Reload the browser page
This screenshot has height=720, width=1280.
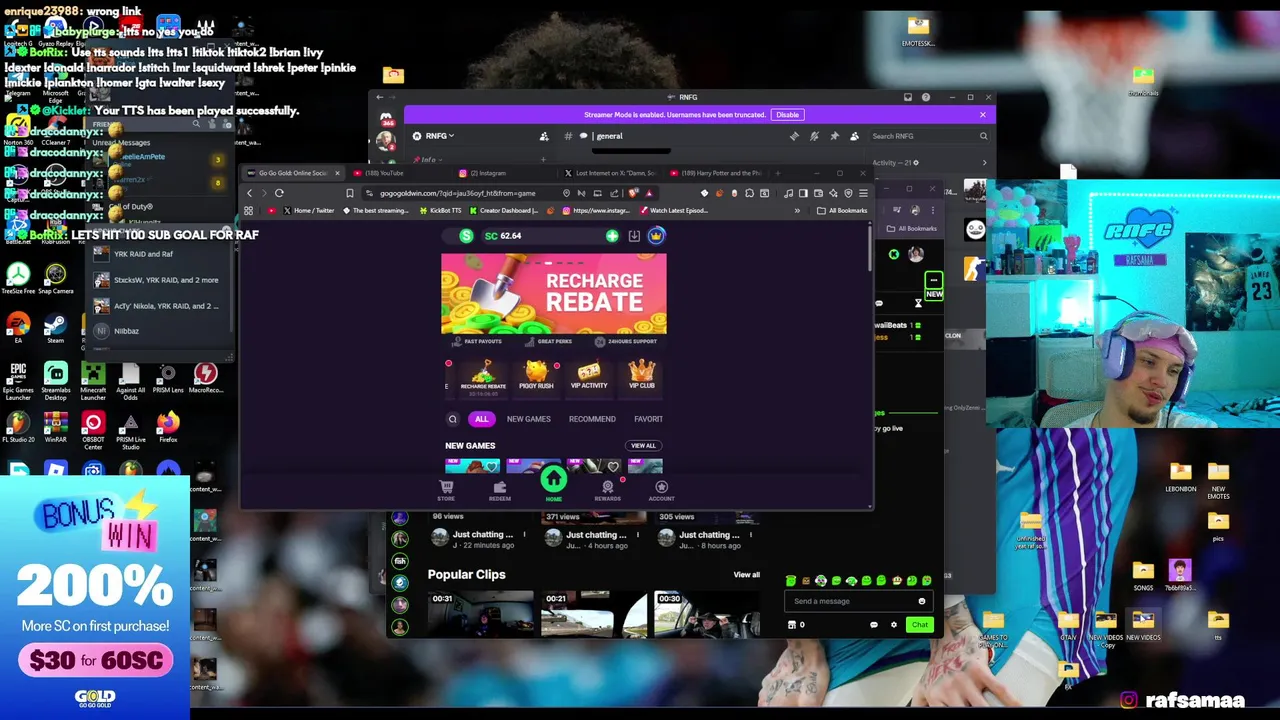pos(279,193)
